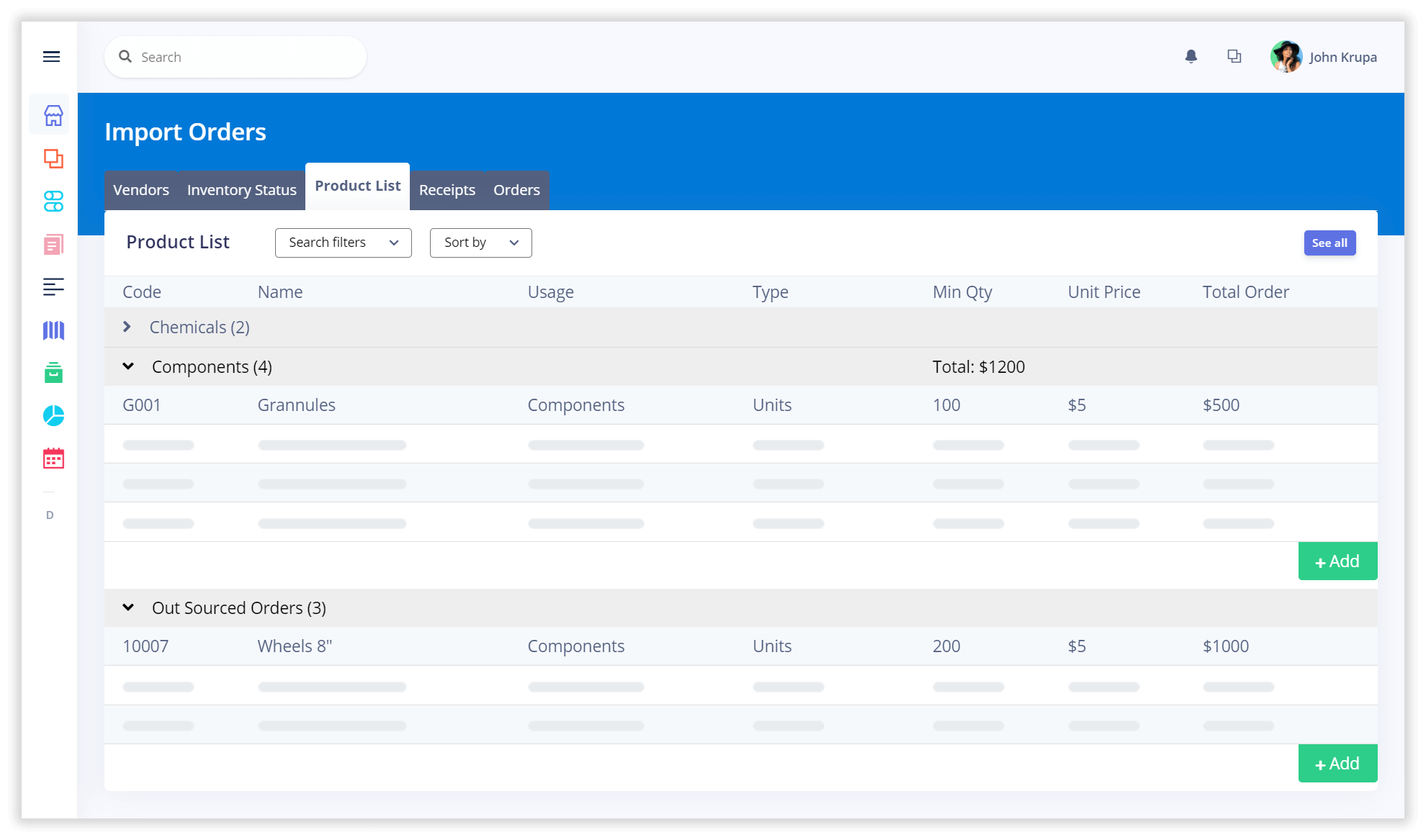Select the green archive box sidebar icon
Screen dimensions: 1426x840
point(53,373)
